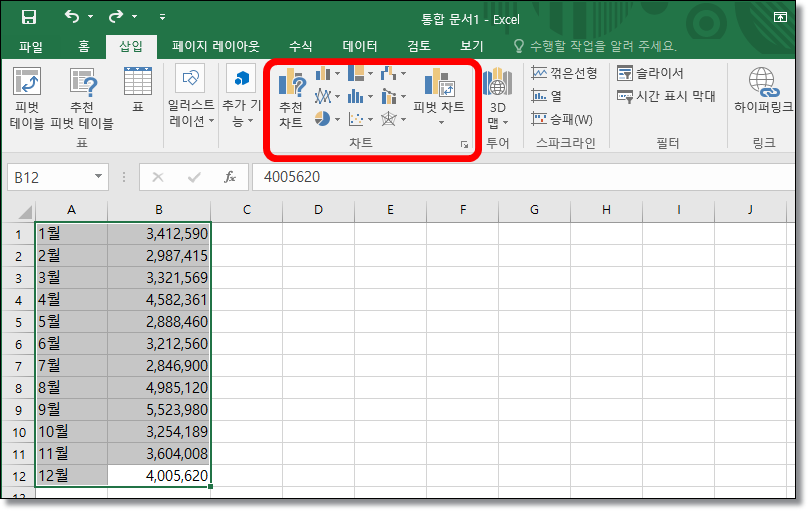Click cell with value 4,582,361

point(159,300)
